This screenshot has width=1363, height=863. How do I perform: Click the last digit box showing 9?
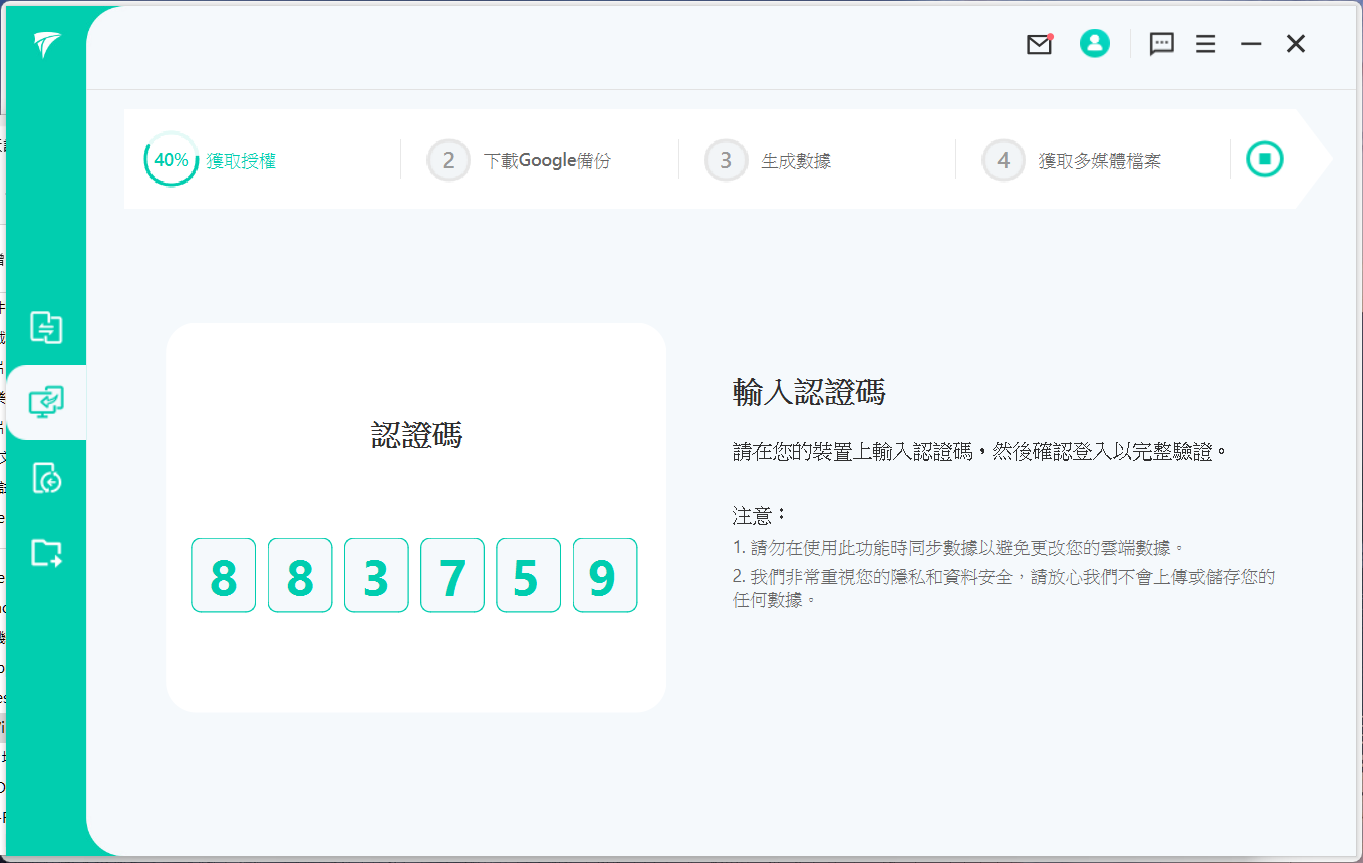click(604, 575)
